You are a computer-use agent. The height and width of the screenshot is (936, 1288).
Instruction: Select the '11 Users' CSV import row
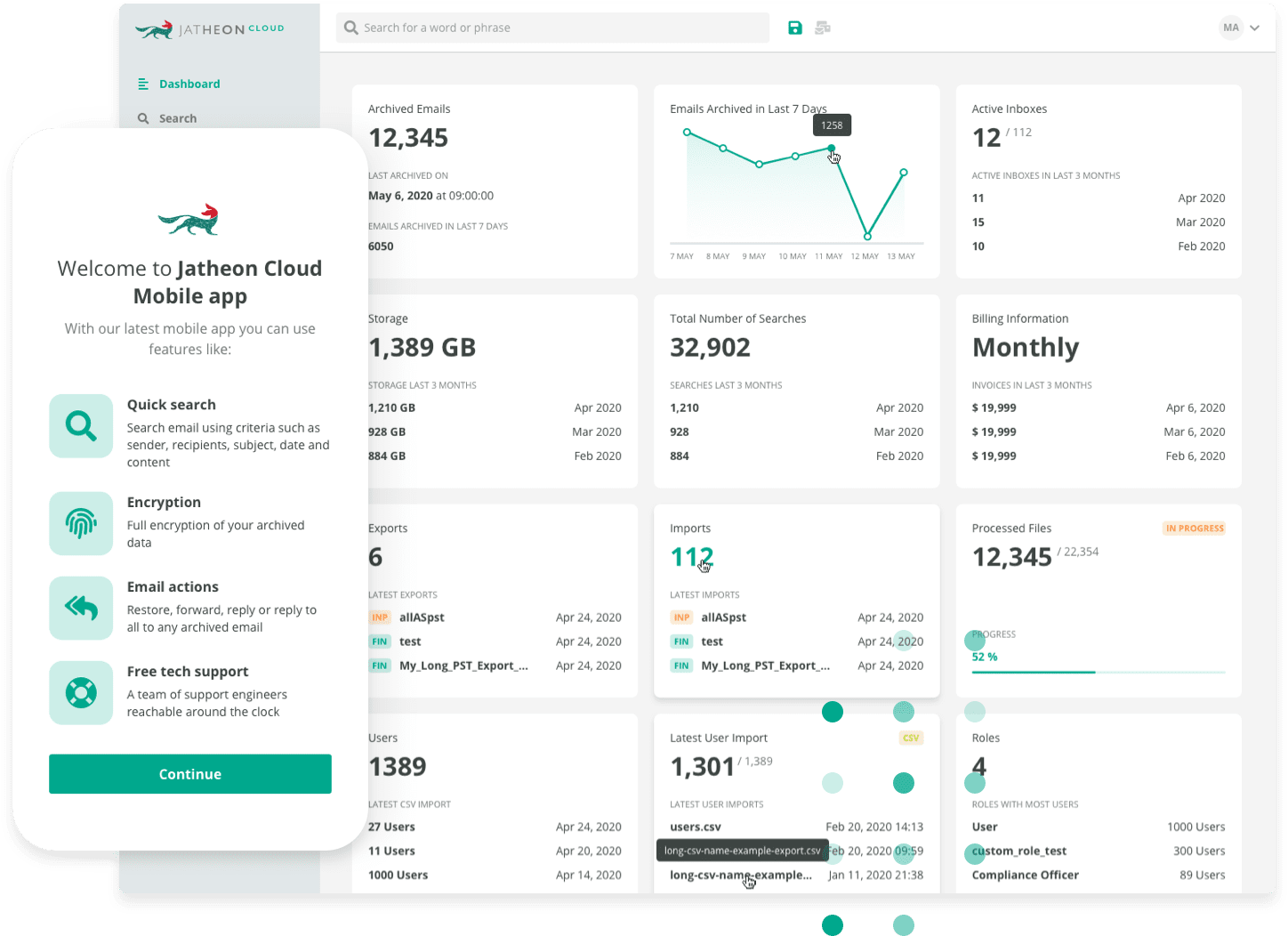click(495, 851)
